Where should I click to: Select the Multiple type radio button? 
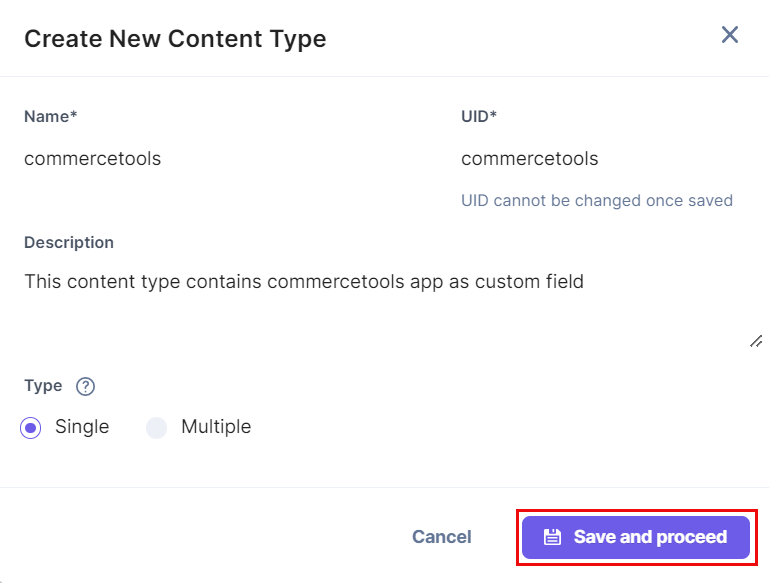(x=156, y=428)
